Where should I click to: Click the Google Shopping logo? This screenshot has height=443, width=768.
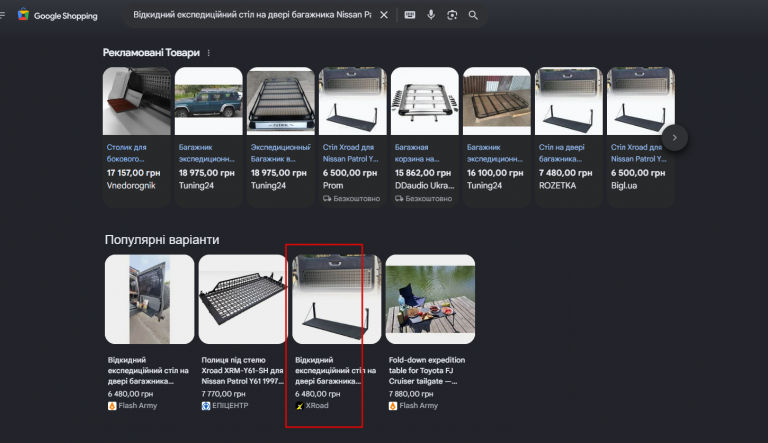(58, 15)
